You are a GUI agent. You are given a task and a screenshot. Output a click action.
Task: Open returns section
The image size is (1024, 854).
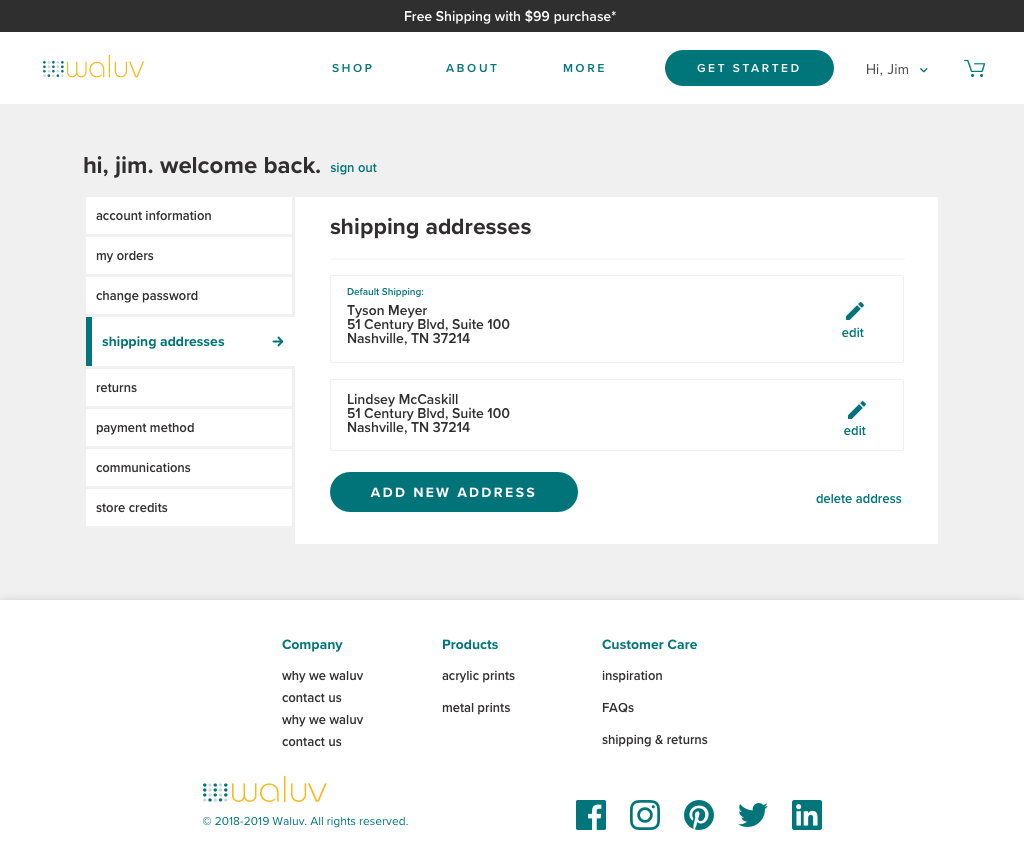click(189, 388)
